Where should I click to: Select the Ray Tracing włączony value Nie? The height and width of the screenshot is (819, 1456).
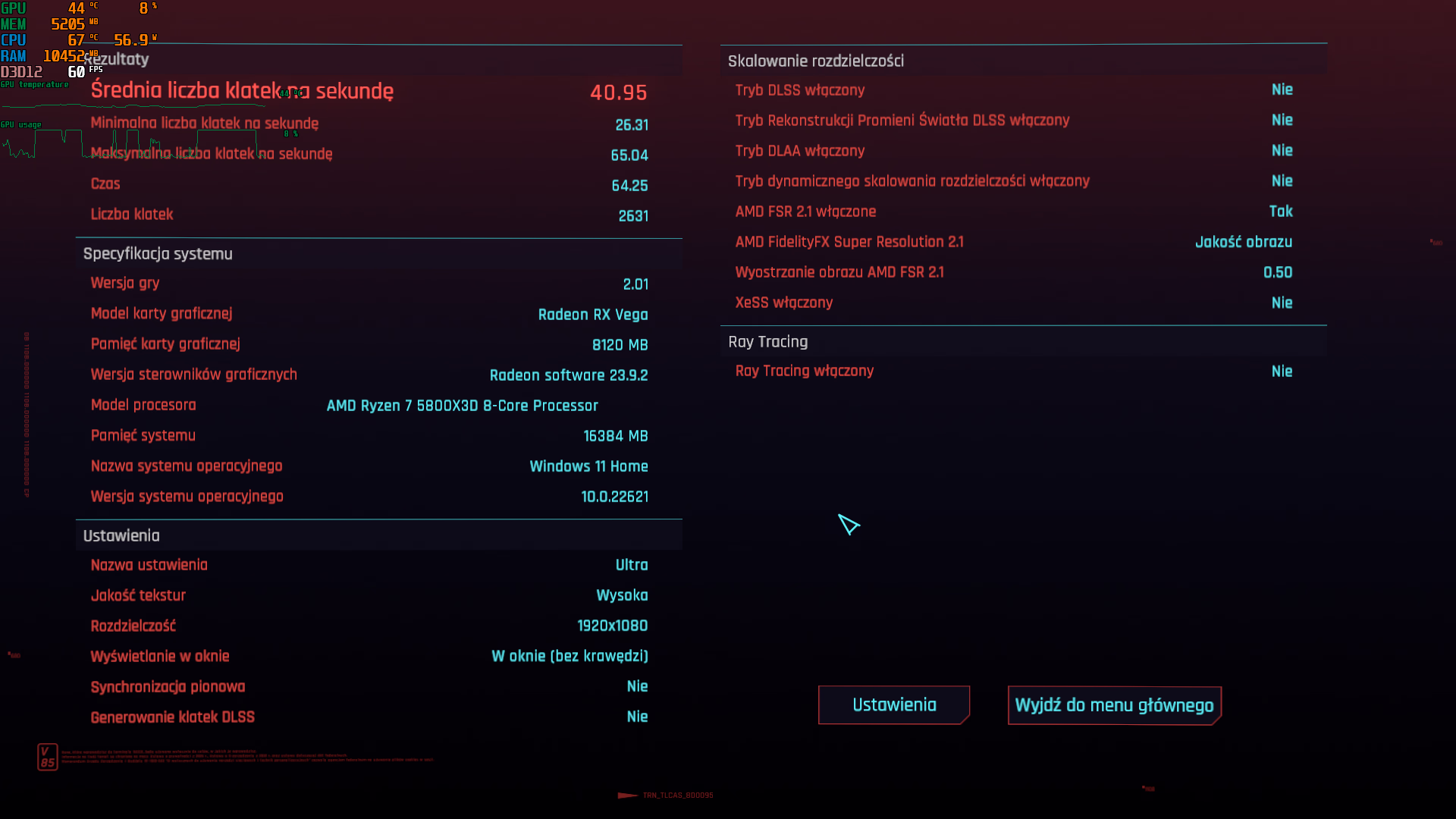tap(1282, 371)
